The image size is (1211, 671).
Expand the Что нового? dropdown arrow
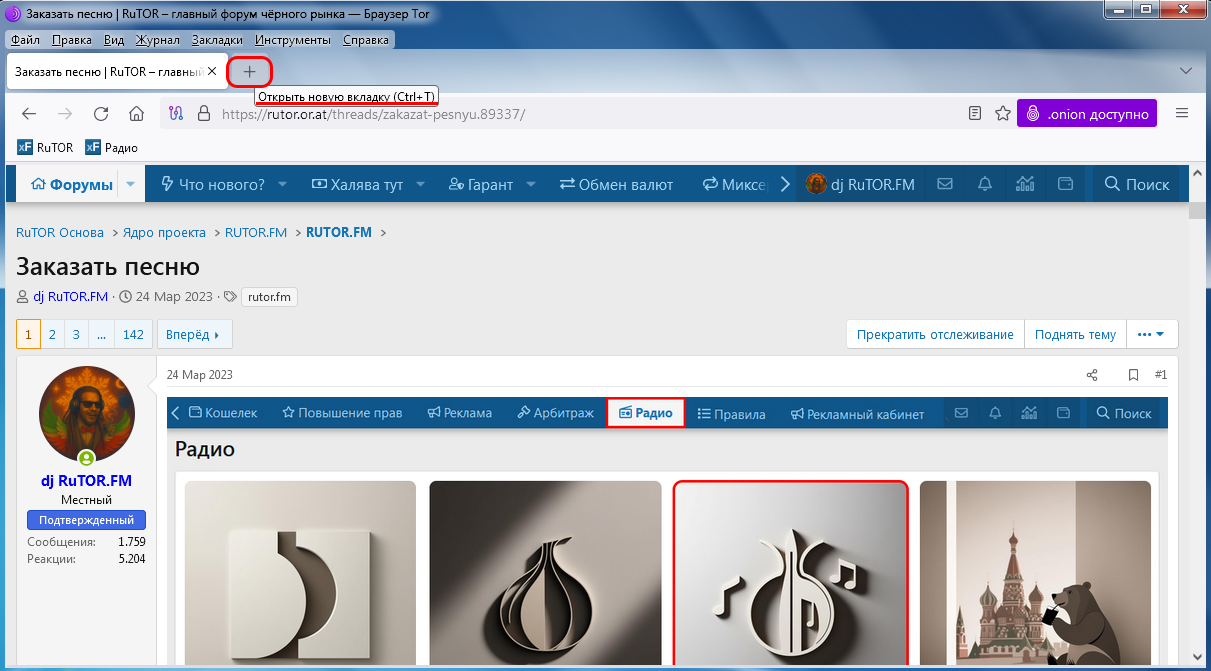pyautogui.click(x=283, y=184)
